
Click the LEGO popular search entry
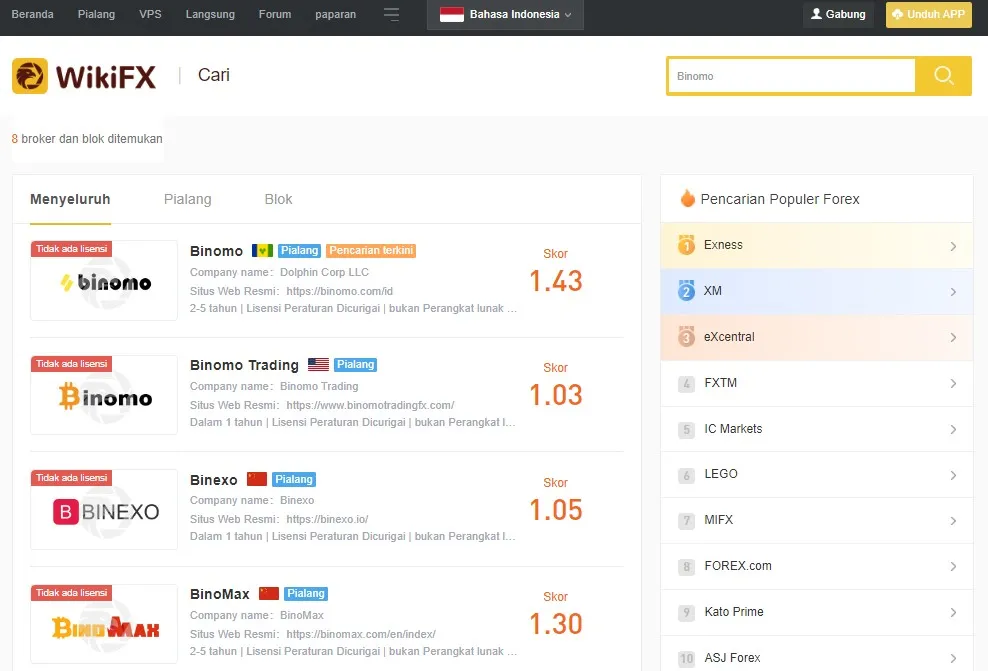tap(817, 474)
